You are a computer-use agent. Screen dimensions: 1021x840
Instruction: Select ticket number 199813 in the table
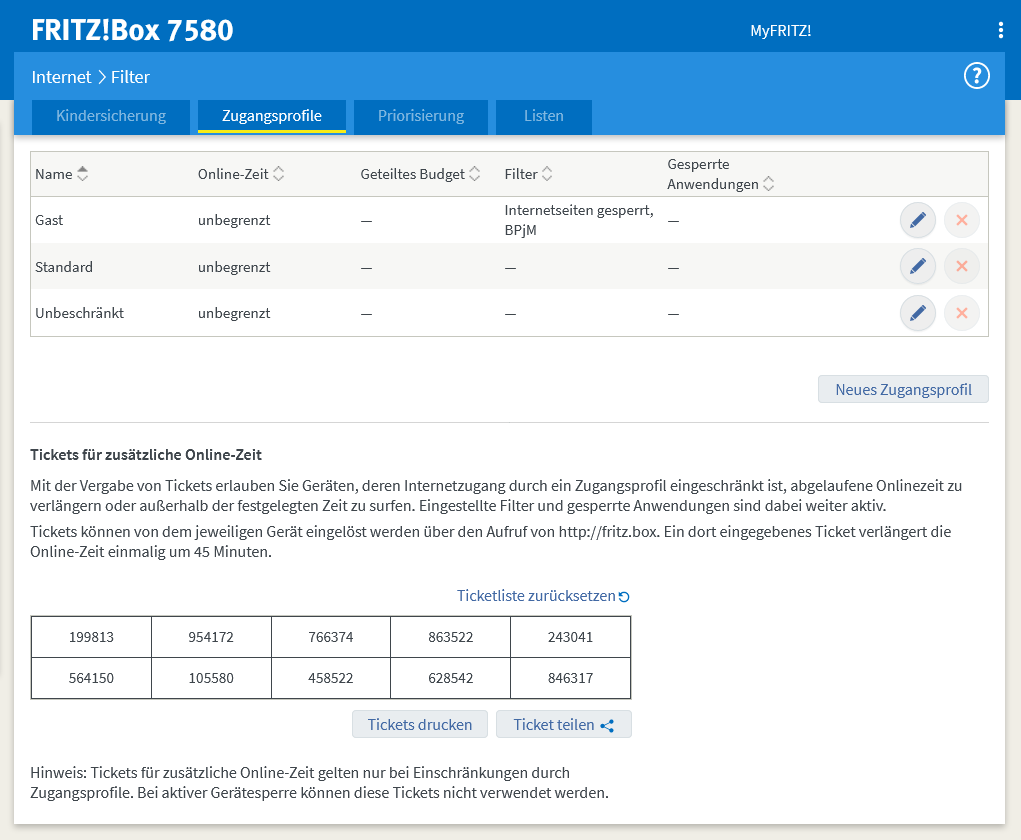(91, 636)
